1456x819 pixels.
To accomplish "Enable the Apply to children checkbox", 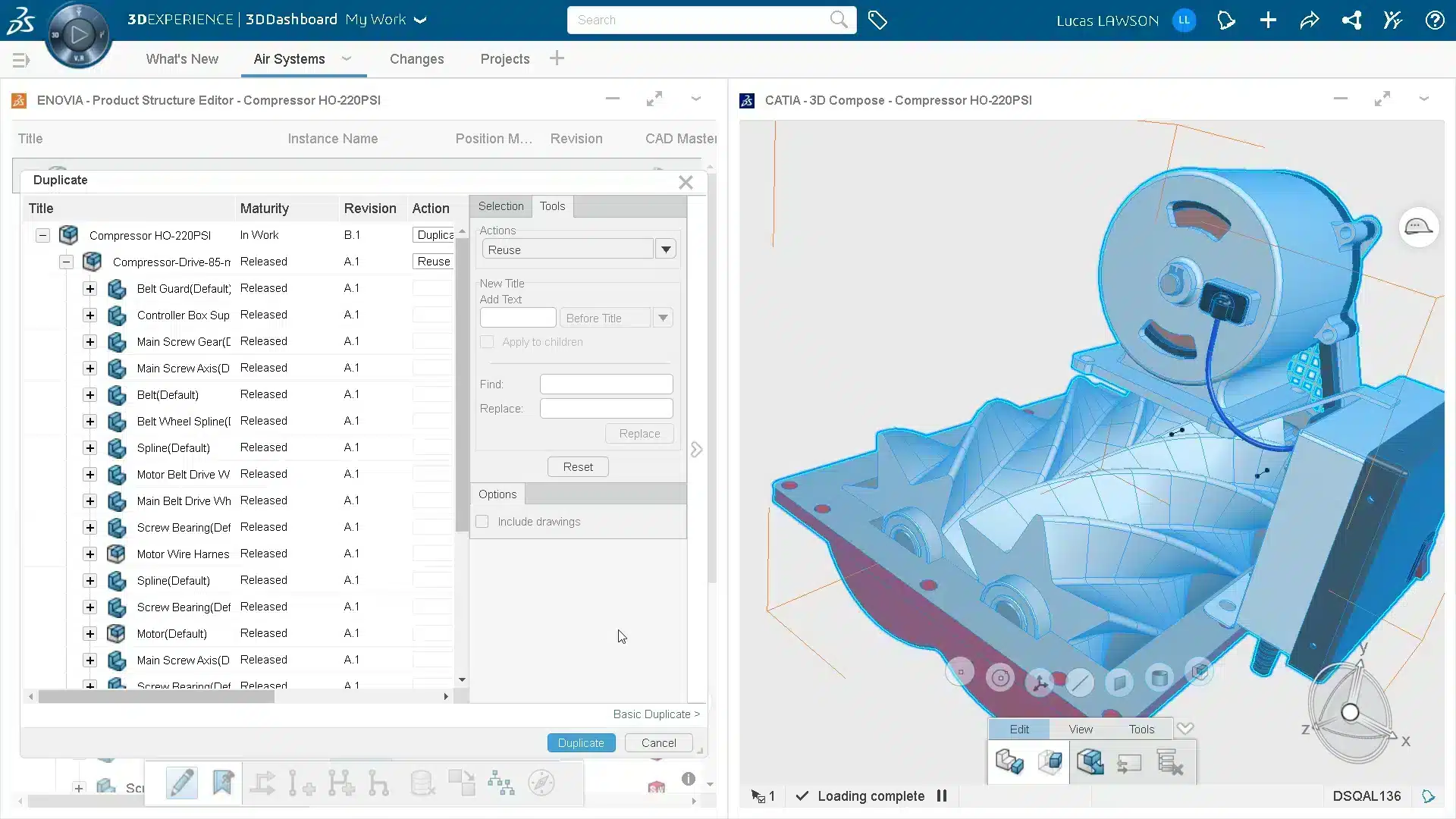I will click(487, 342).
